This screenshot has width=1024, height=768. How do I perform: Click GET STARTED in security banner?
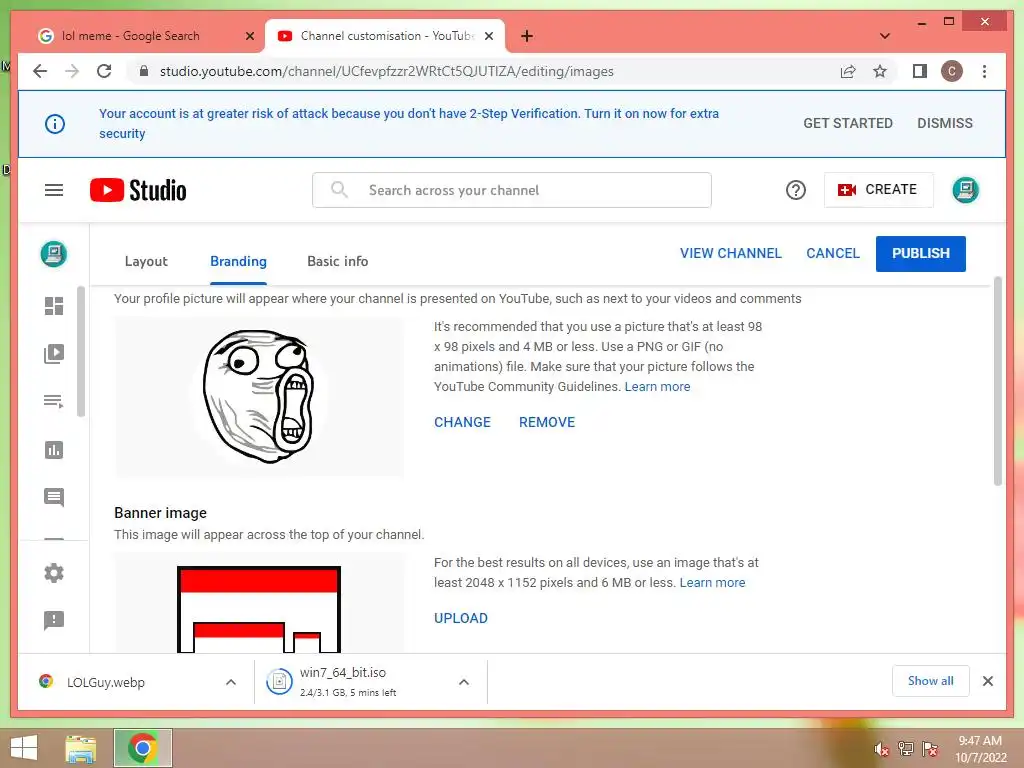[848, 123]
